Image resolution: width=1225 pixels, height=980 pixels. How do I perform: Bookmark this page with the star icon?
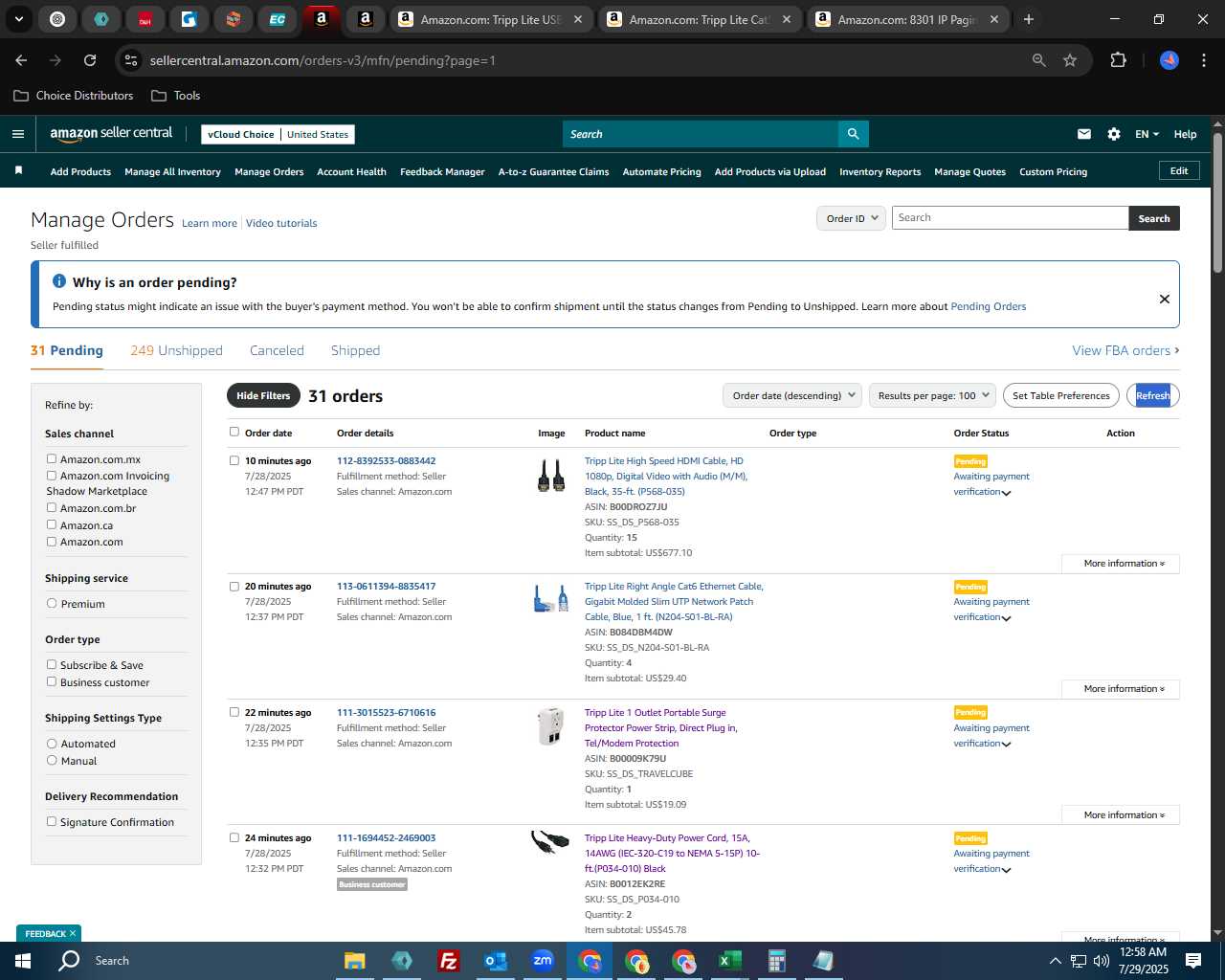point(1070,60)
